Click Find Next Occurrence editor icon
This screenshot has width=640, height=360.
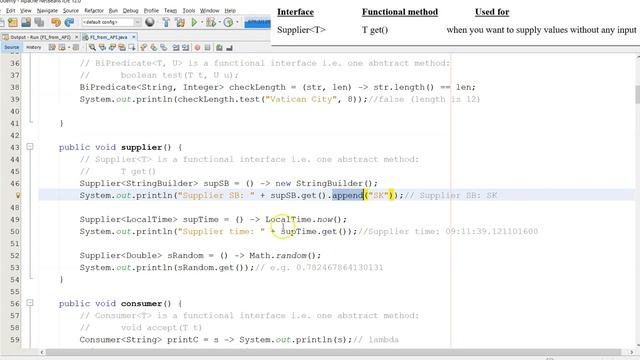click(x=113, y=47)
